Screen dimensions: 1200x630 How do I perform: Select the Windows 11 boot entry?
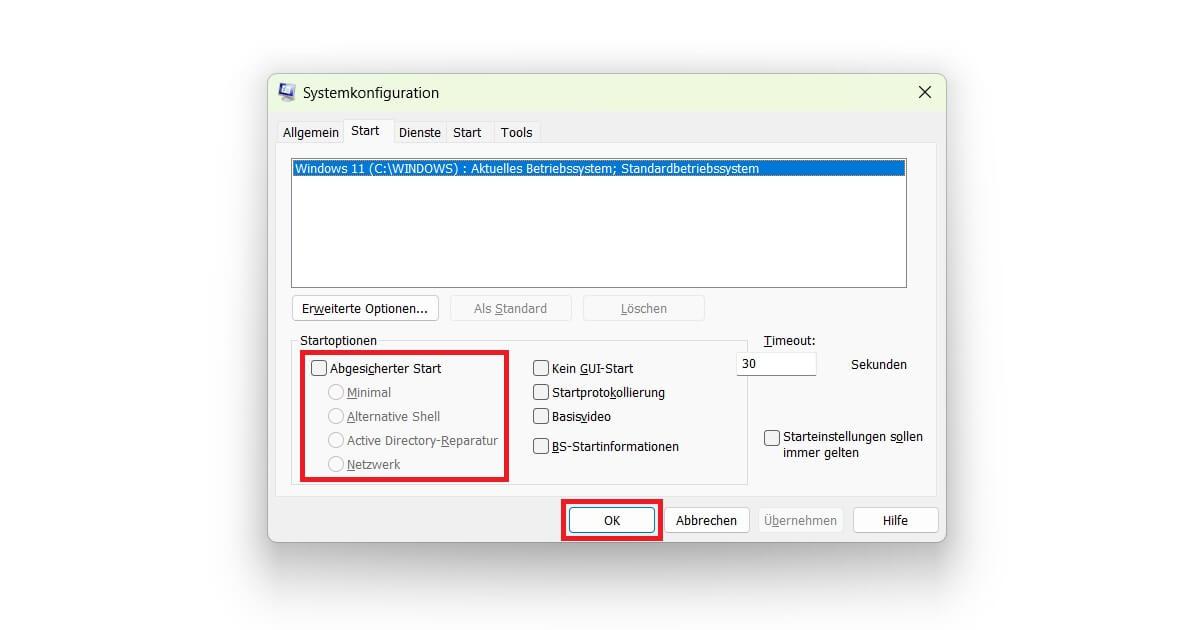click(x=526, y=169)
